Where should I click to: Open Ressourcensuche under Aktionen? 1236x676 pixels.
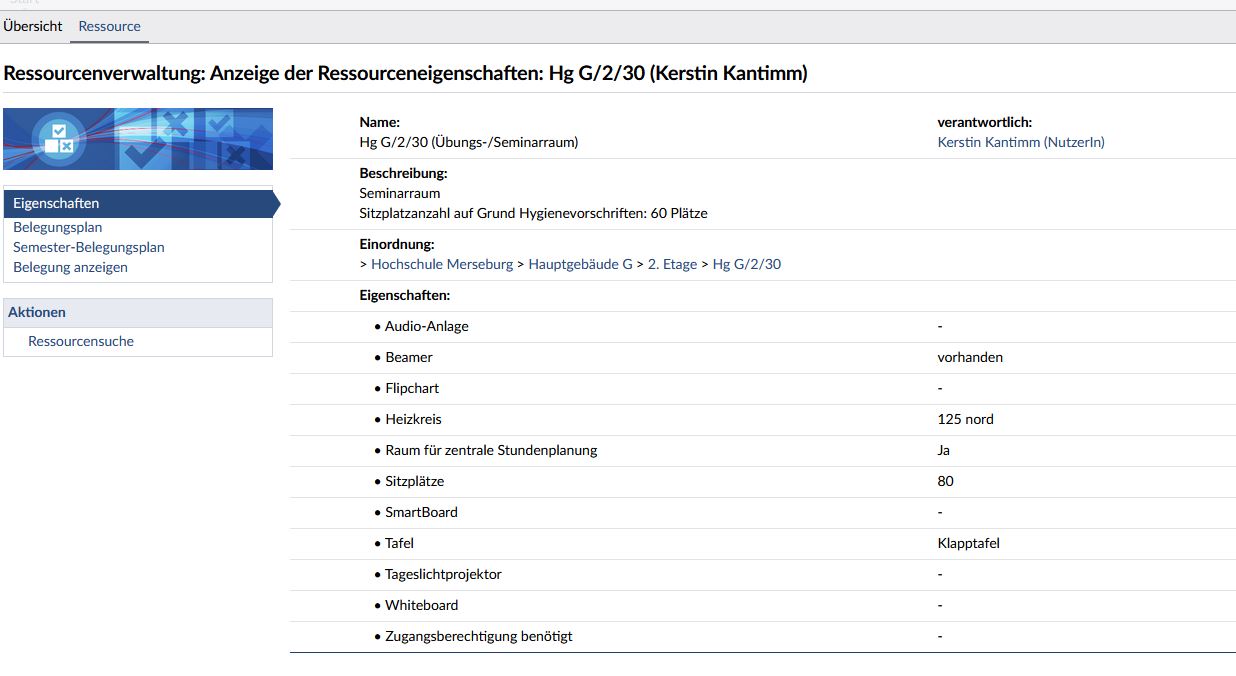click(81, 341)
